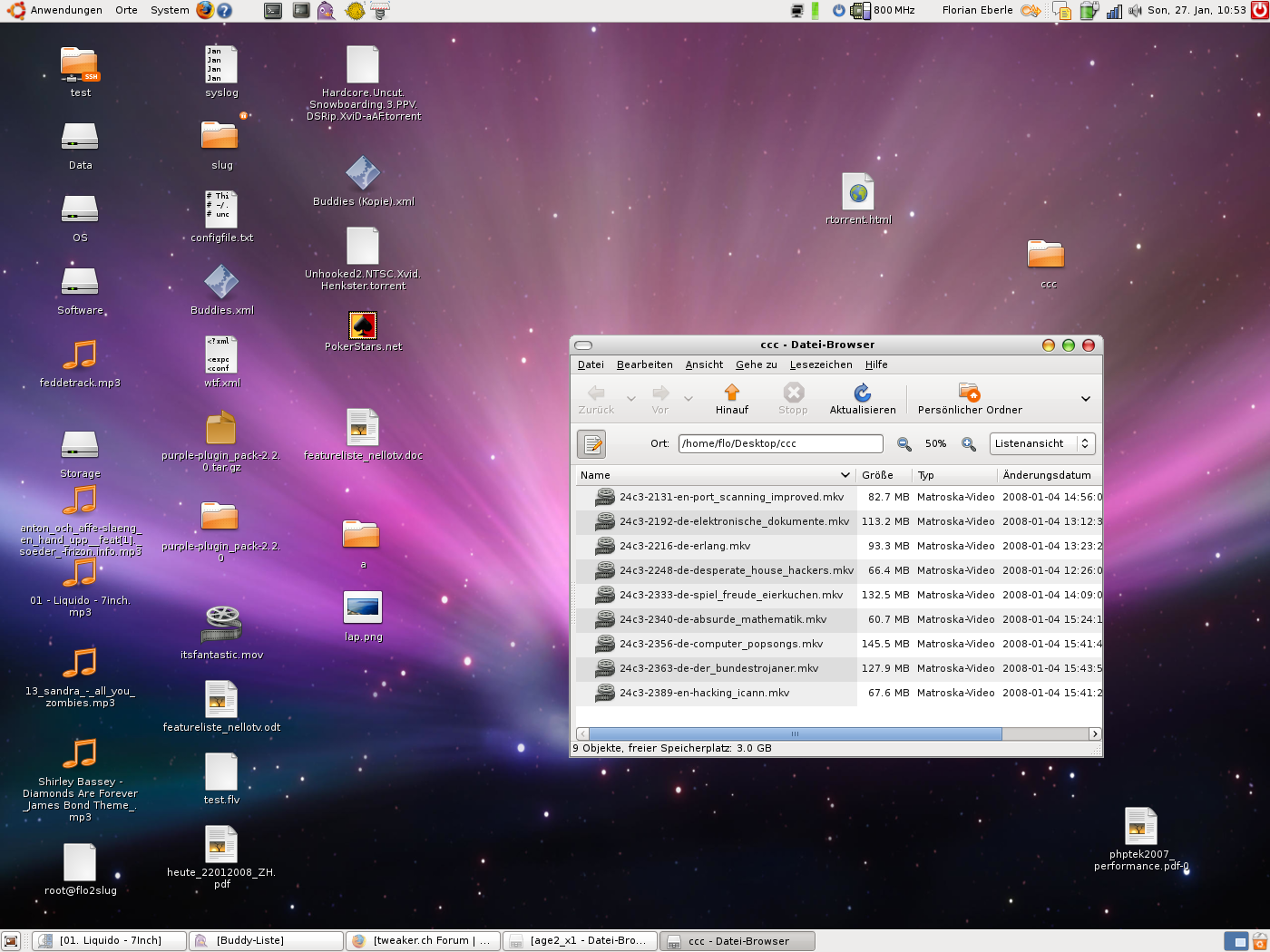
Task: Open Persönlicher Ordner home folder icon
Action: pyautogui.click(x=969, y=393)
